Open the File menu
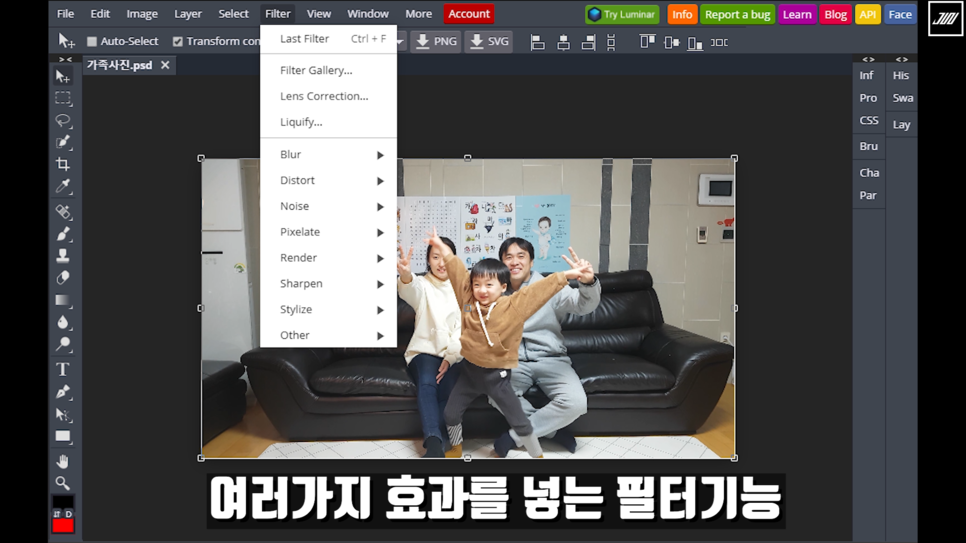This screenshot has width=966, height=543. click(65, 14)
